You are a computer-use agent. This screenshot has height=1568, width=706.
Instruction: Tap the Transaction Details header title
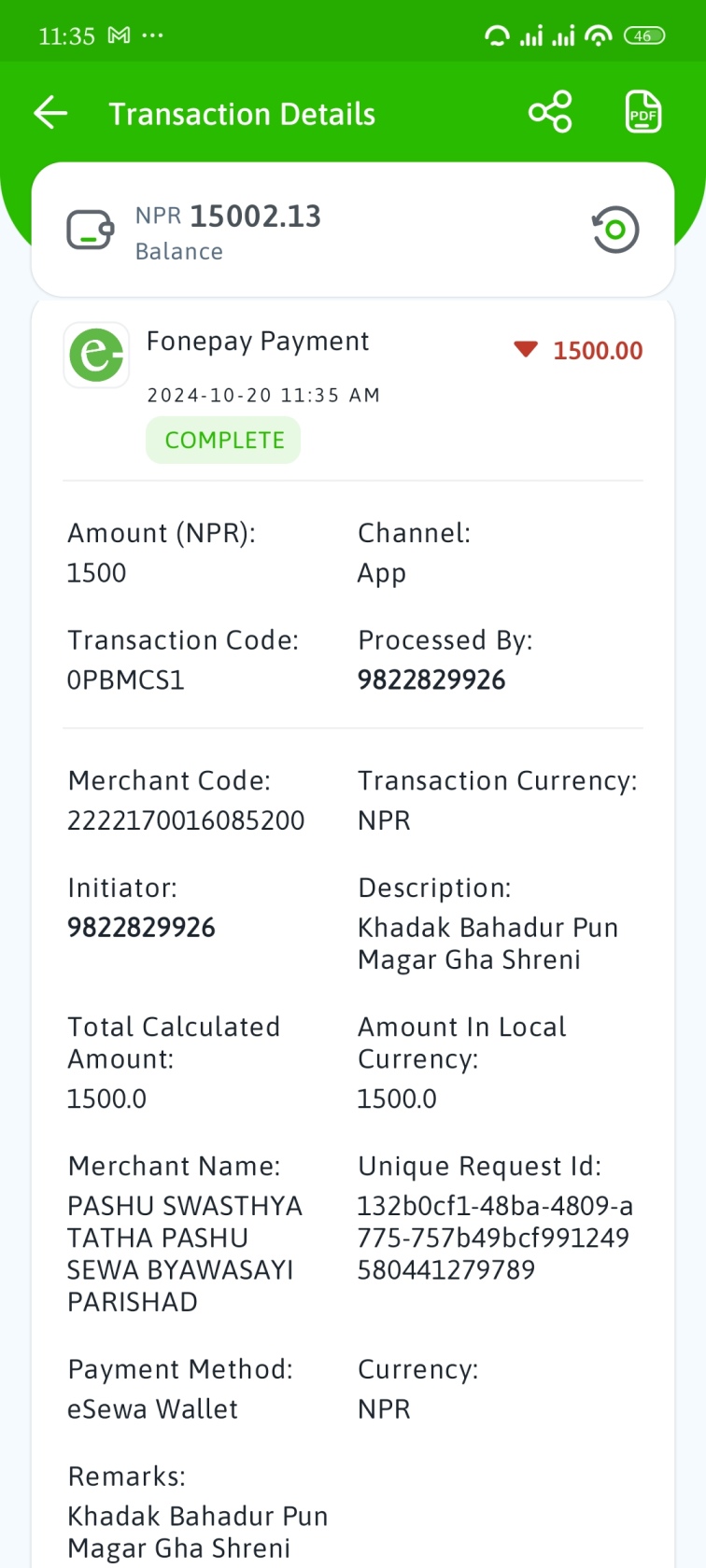pos(242,114)
